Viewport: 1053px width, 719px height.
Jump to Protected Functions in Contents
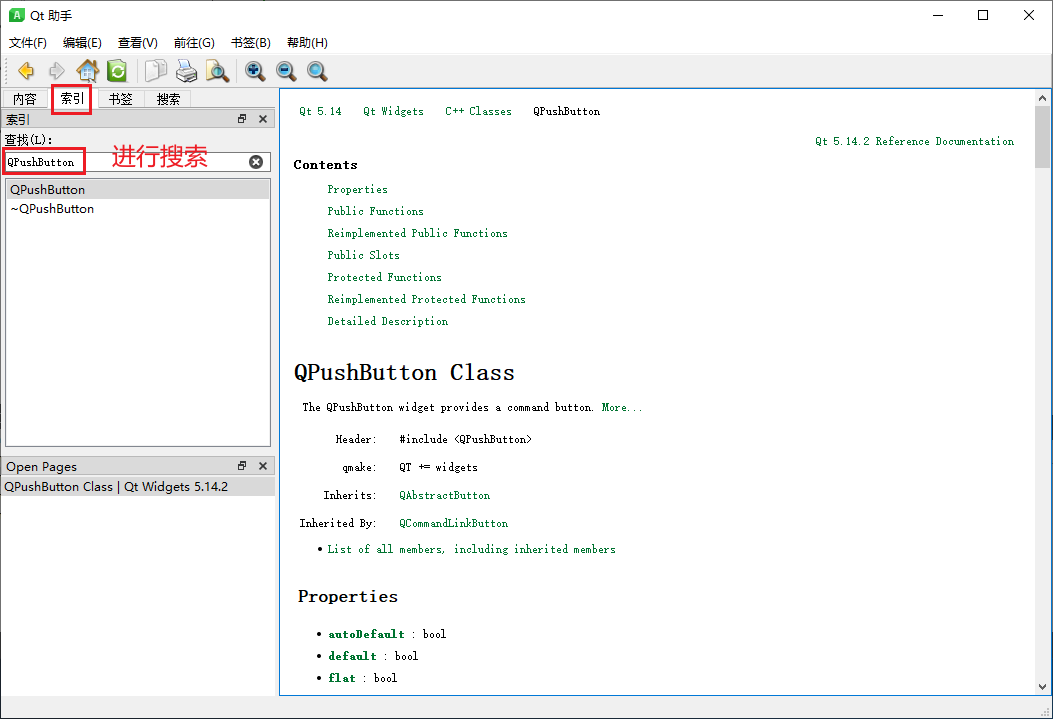coord(384,277)
